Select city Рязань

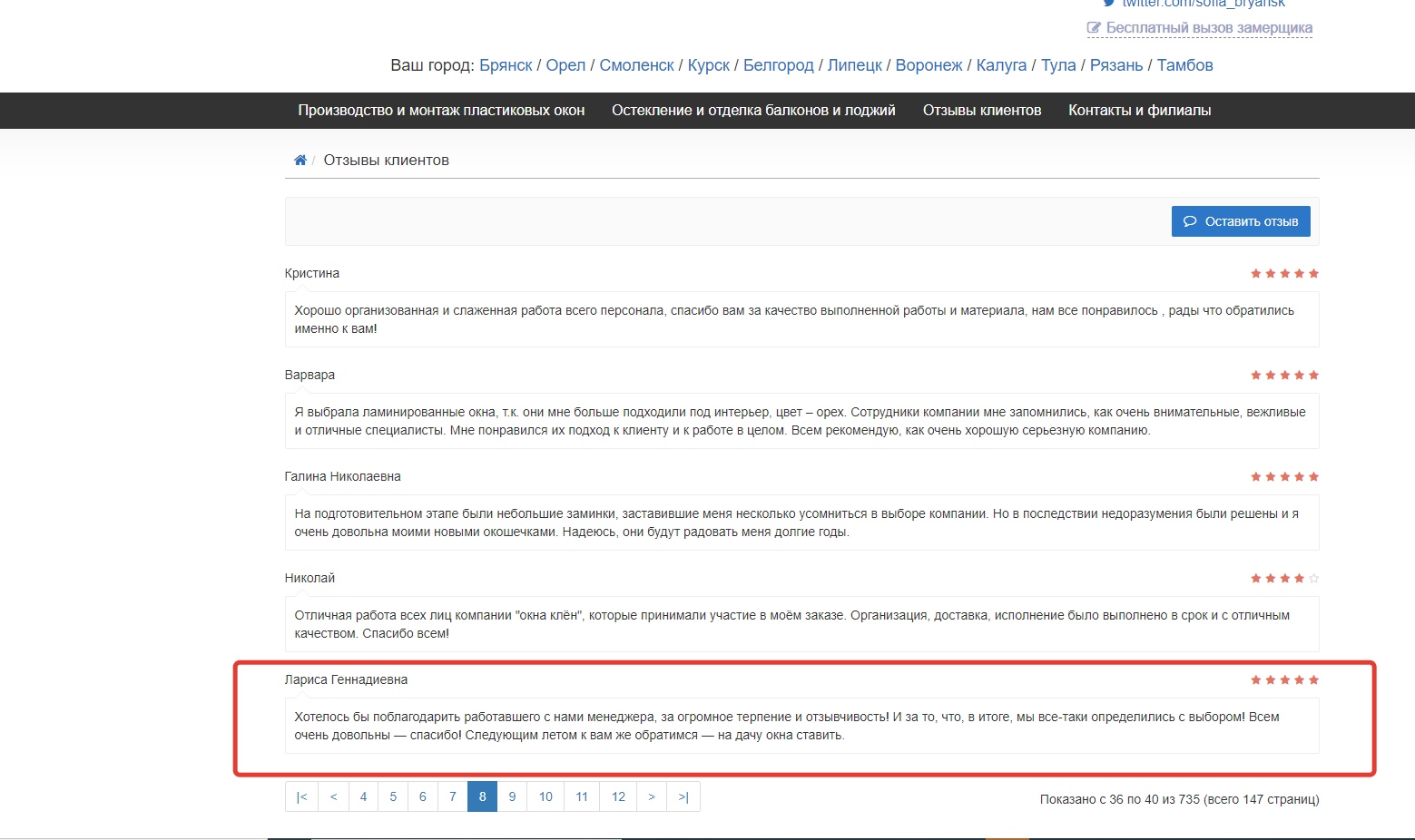click(x=1116, y=65)
